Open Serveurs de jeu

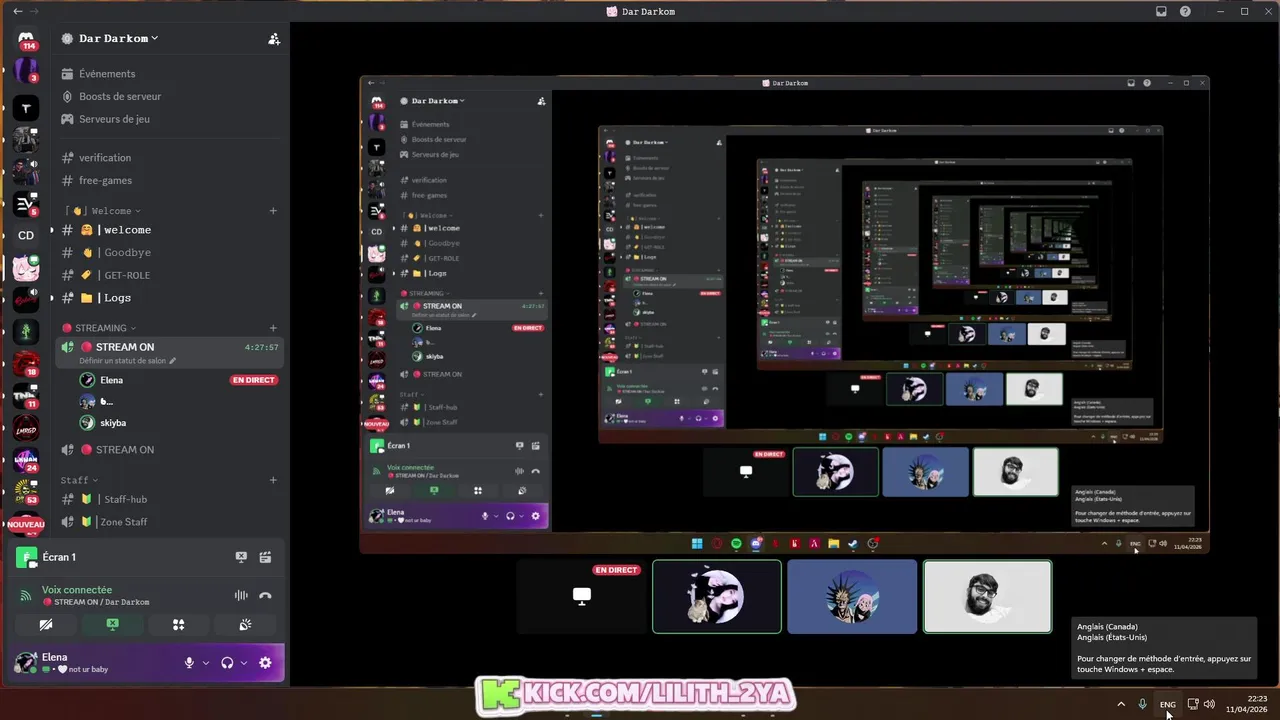pos(170,119)
